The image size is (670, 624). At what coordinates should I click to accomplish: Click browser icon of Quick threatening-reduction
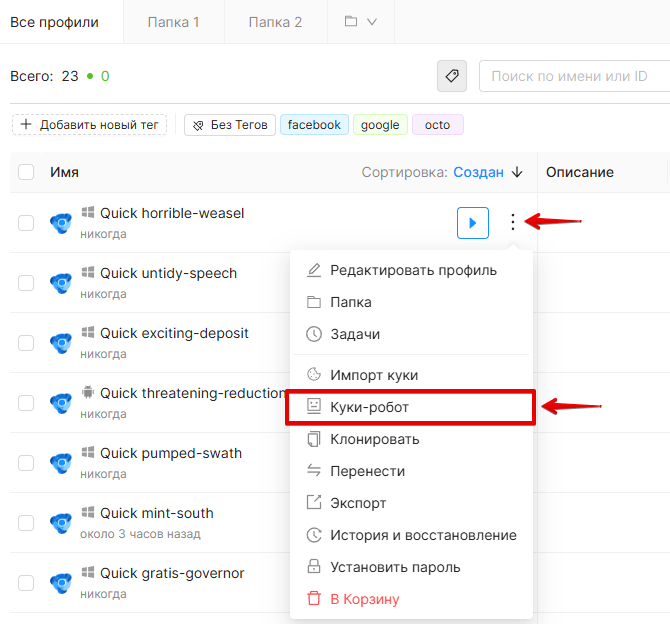click(61, 403)
